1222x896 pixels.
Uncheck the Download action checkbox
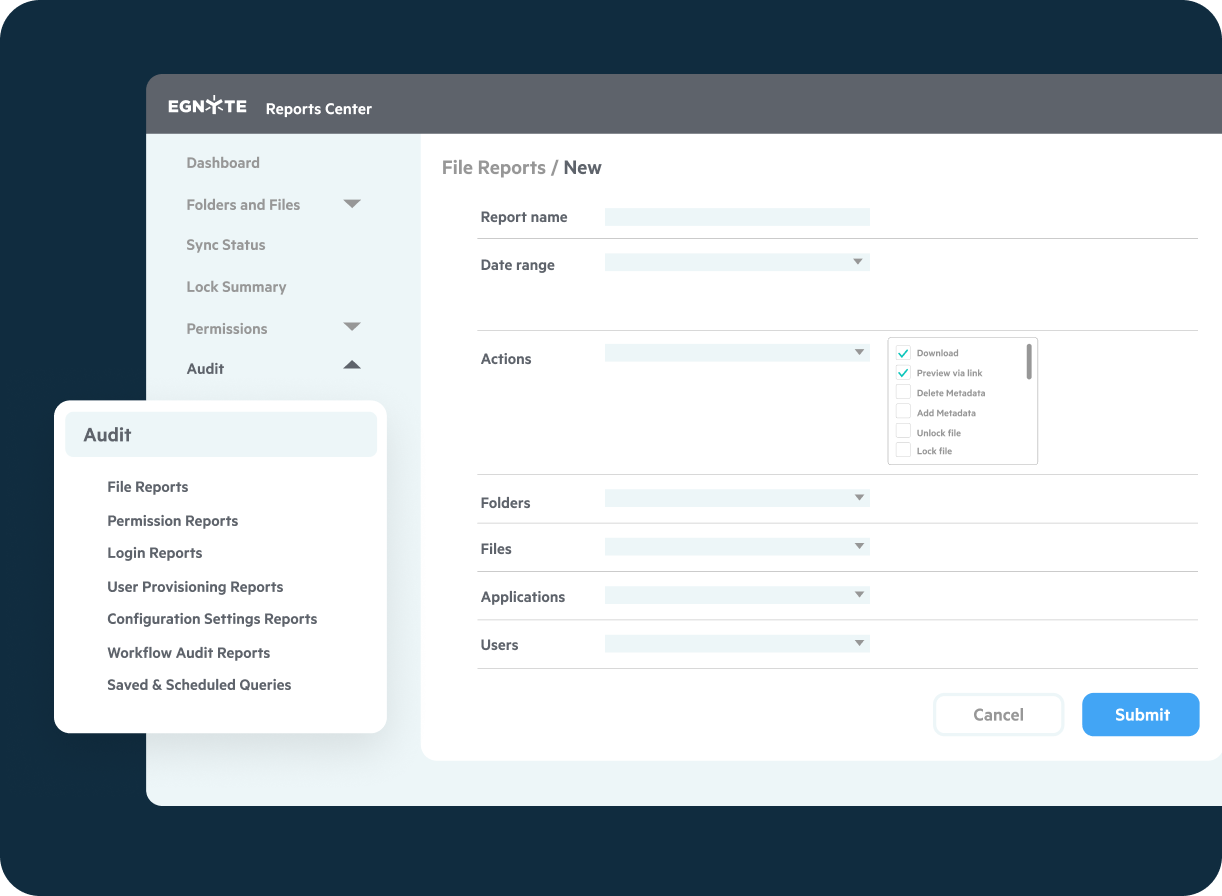[903, 353]
